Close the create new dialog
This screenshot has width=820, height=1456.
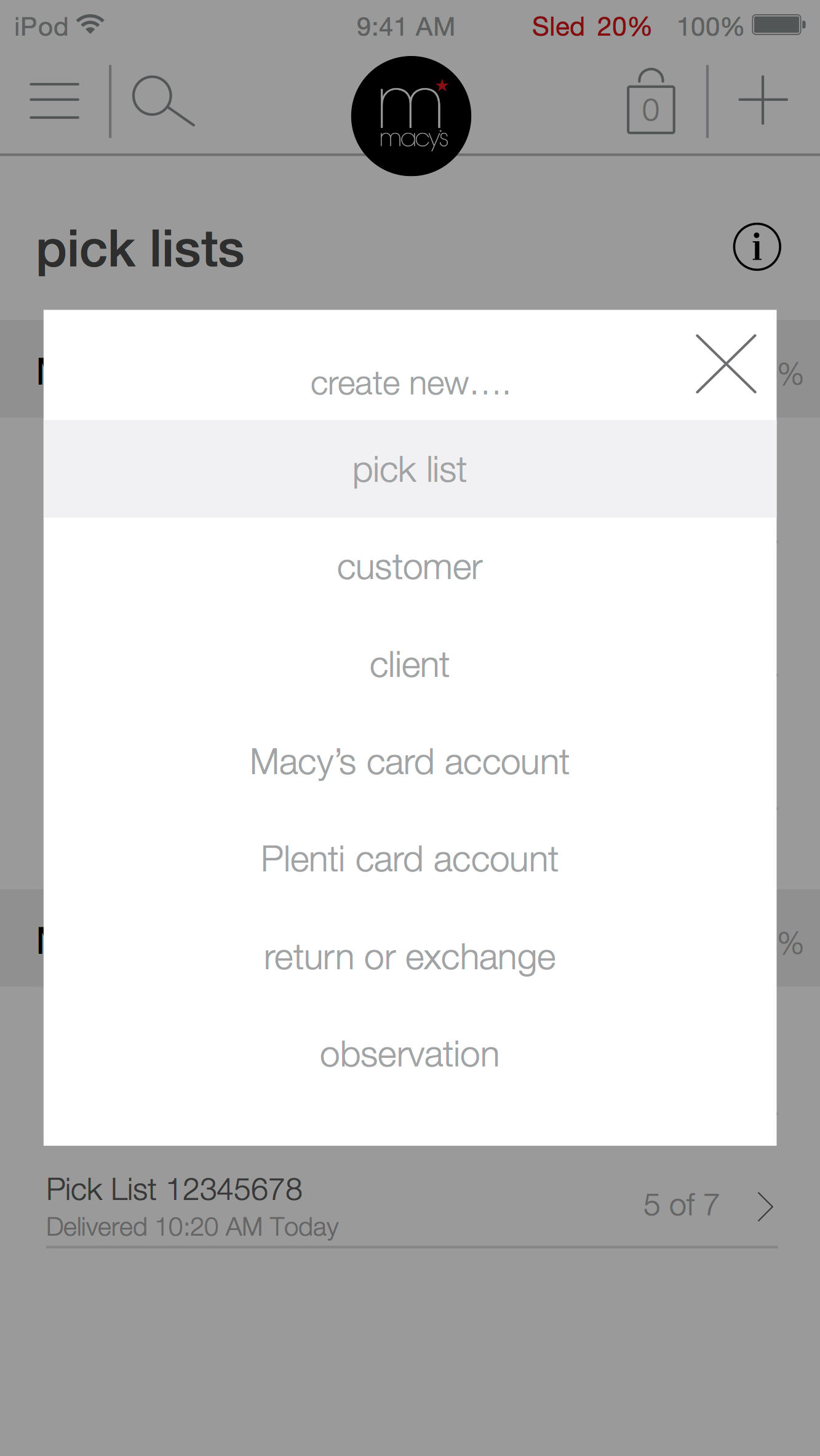[726, 364]
